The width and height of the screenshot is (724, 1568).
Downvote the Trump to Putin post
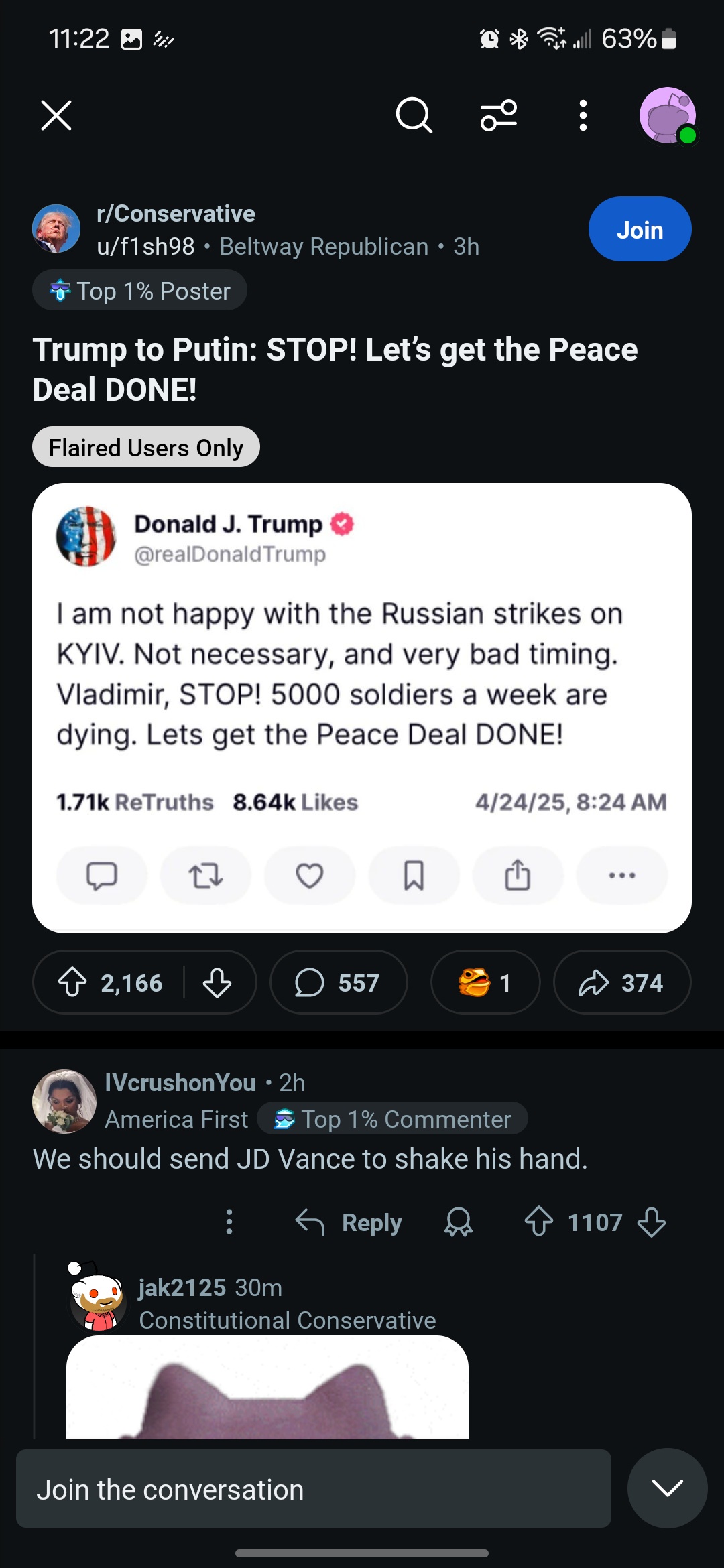[217, 983]
